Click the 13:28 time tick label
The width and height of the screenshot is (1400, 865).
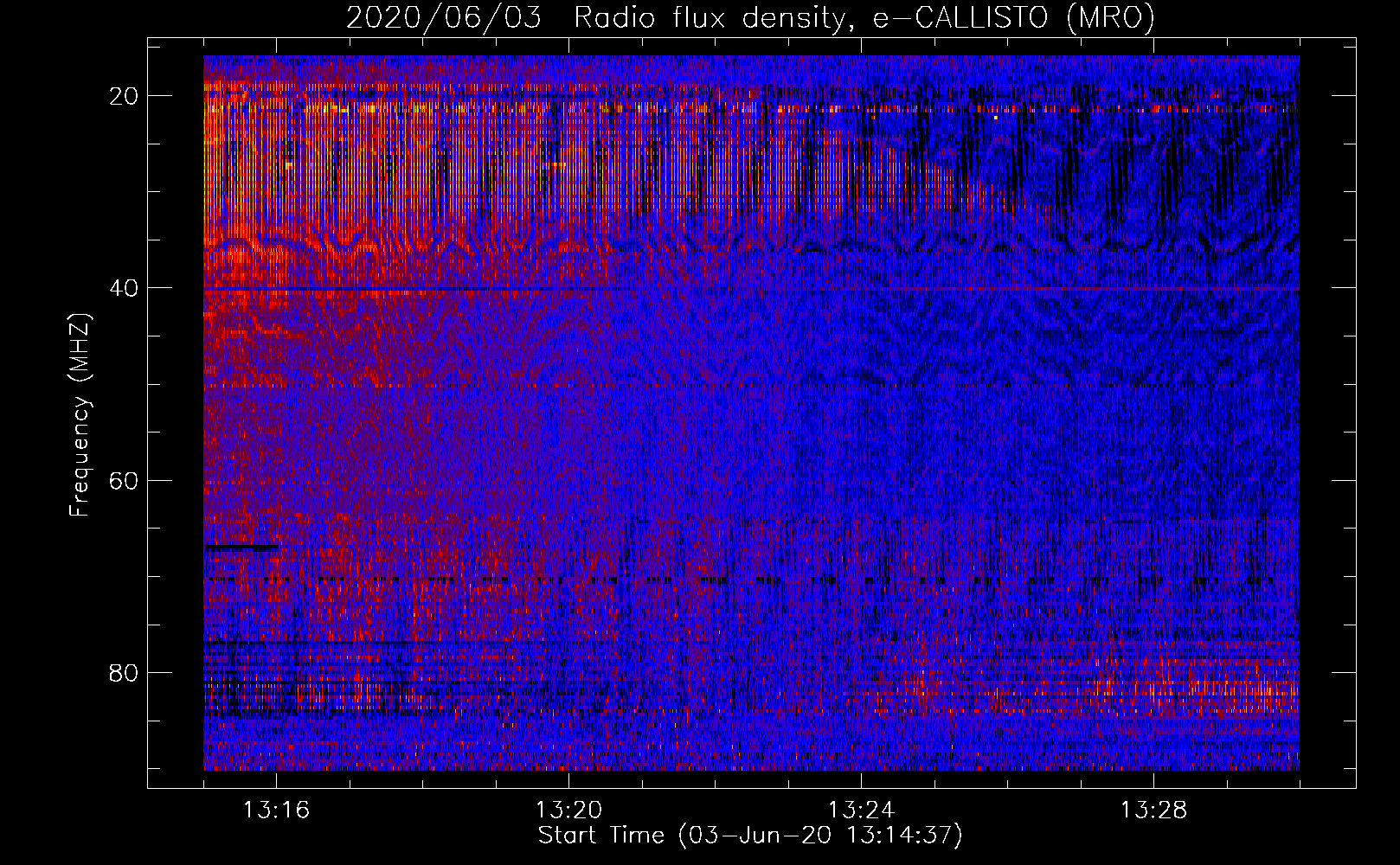click(x=1153, y=811)
